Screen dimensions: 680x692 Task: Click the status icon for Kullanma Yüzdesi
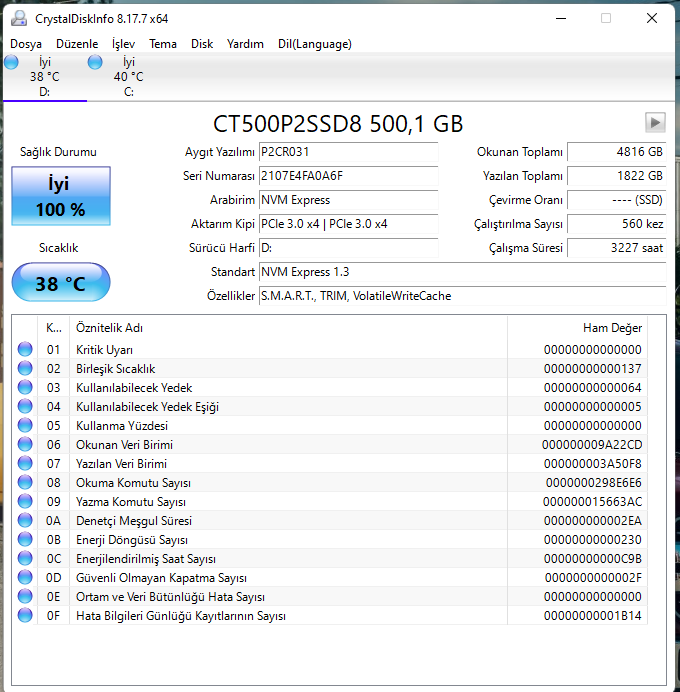click(25, 425)
